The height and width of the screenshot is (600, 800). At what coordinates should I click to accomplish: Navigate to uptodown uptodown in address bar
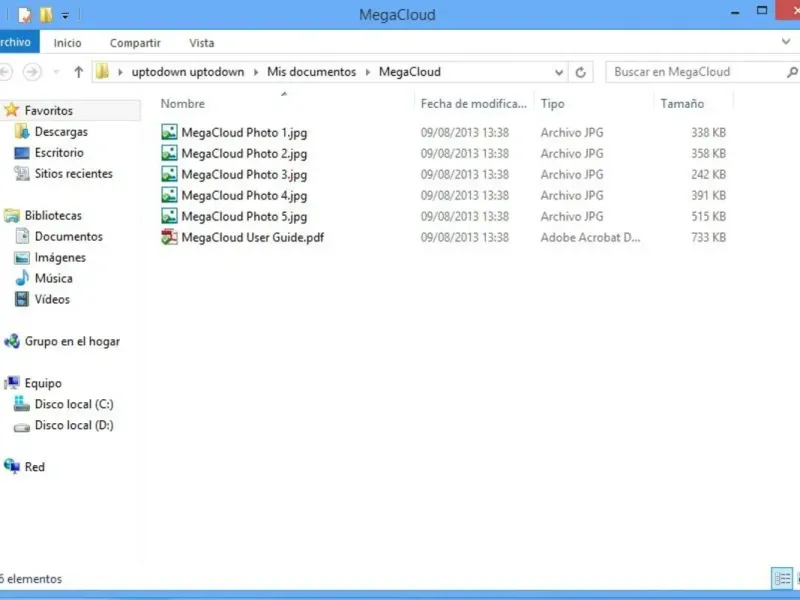tap(188, 72)
